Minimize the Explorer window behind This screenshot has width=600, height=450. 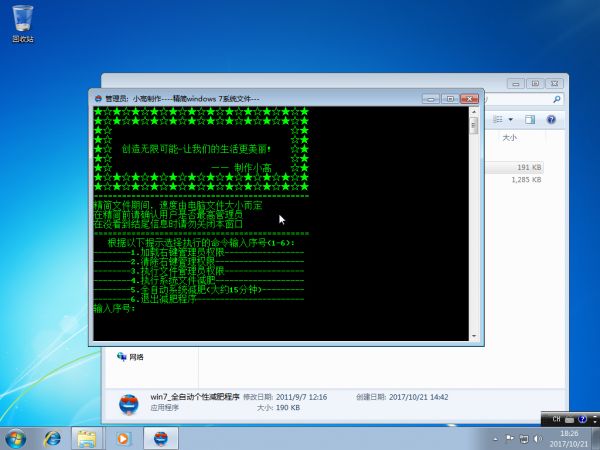[x=516, y=83]
